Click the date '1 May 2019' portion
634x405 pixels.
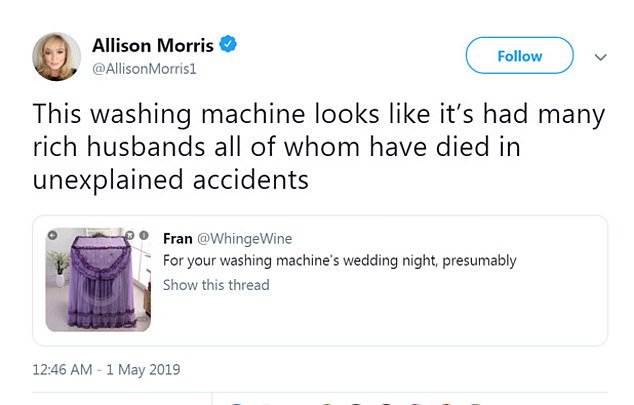(x=143, y=369)
